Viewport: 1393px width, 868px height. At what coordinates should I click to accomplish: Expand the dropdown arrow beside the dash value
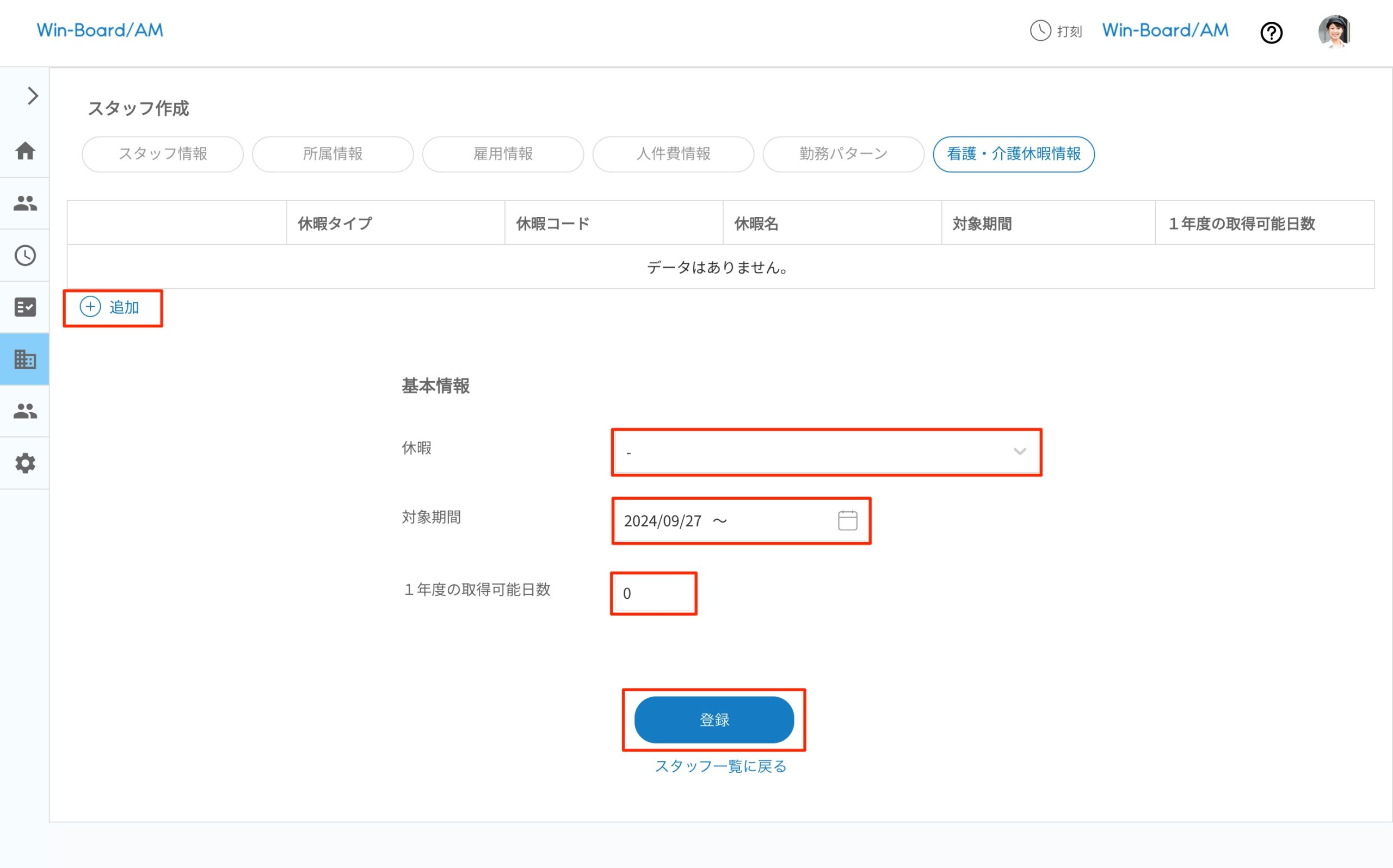coord(1020,452)
